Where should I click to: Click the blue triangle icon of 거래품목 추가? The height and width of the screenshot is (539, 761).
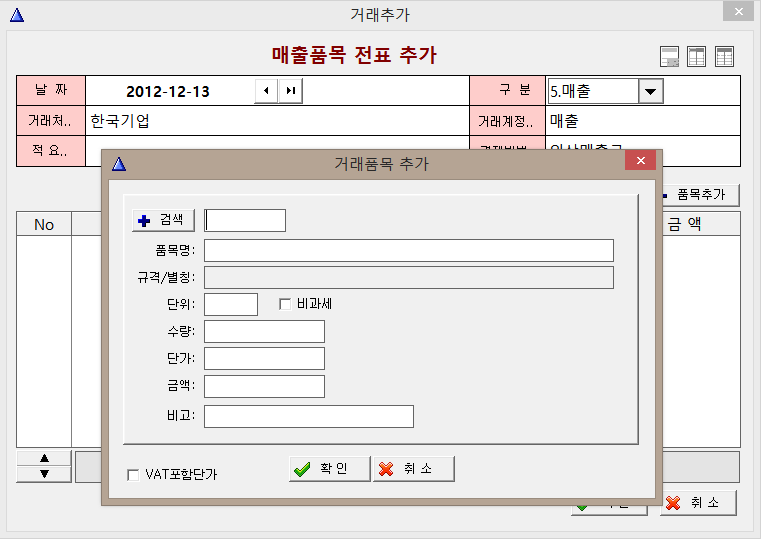tap(119, 164)
